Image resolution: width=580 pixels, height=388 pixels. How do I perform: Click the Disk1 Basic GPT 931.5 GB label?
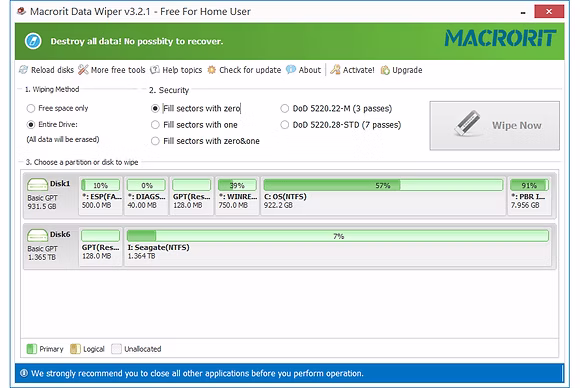(42, 202)
